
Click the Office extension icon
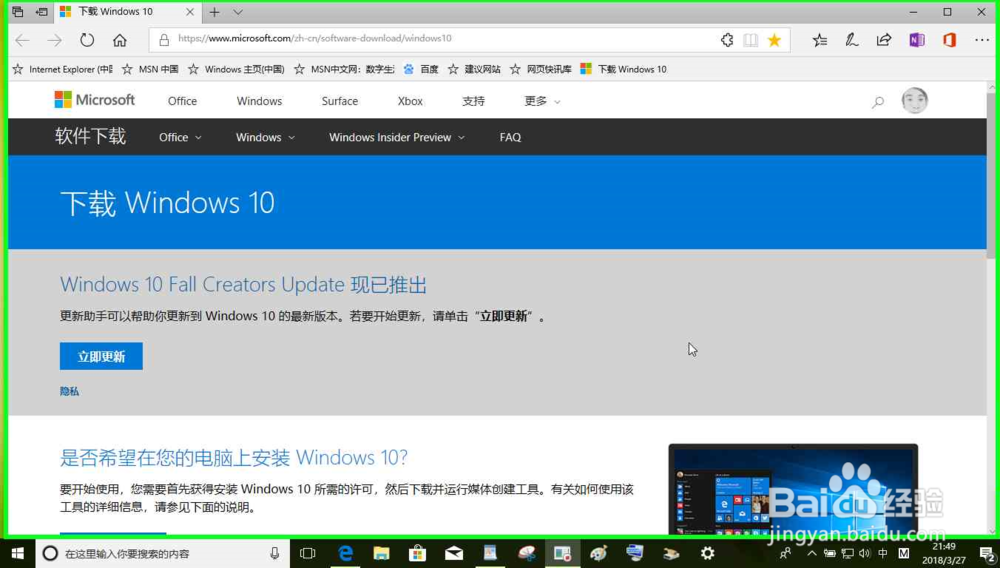pyautogui.click(x=950, y=40)
